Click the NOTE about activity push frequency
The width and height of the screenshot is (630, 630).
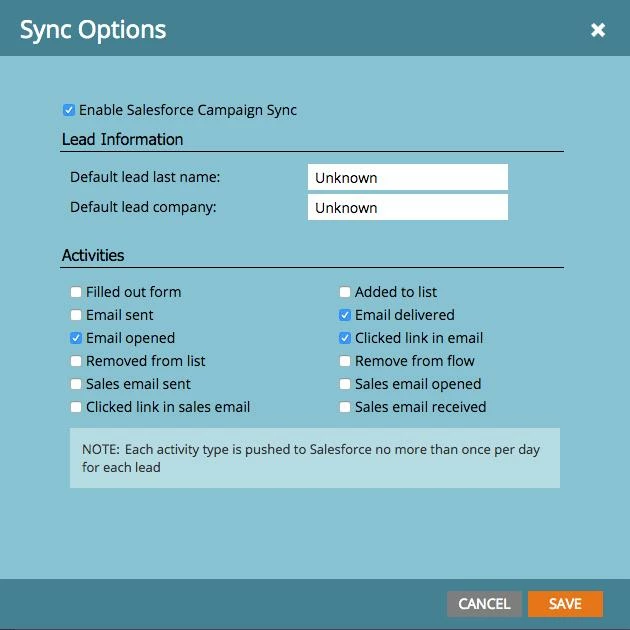[315, 458]
